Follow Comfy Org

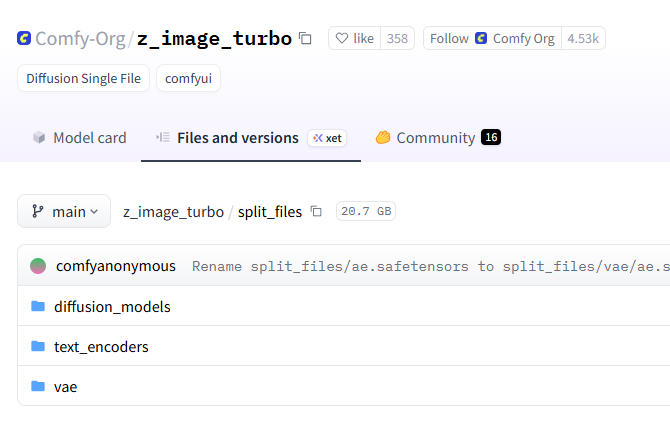(492, 38)
